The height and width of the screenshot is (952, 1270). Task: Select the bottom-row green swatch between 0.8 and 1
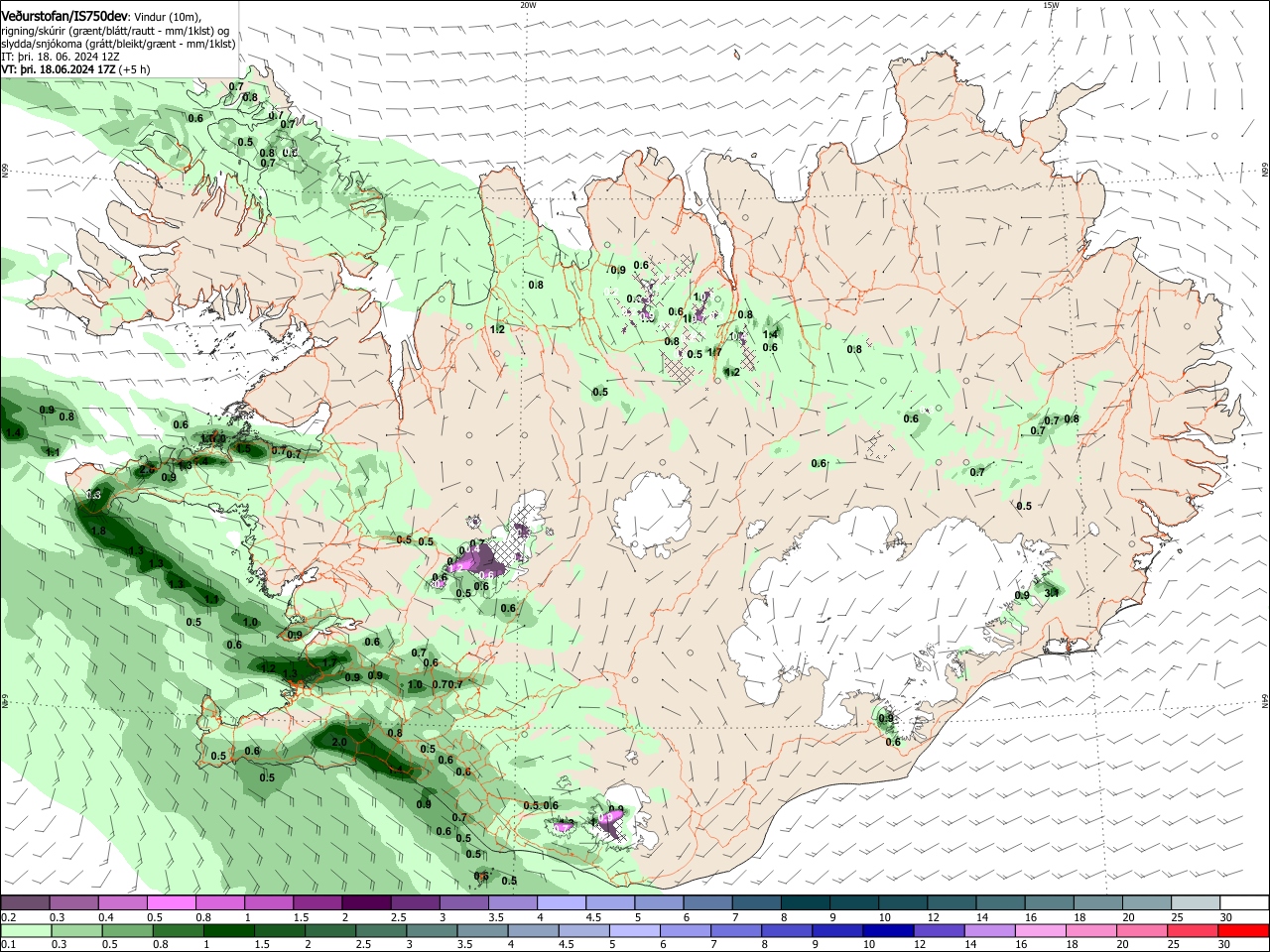179,930
